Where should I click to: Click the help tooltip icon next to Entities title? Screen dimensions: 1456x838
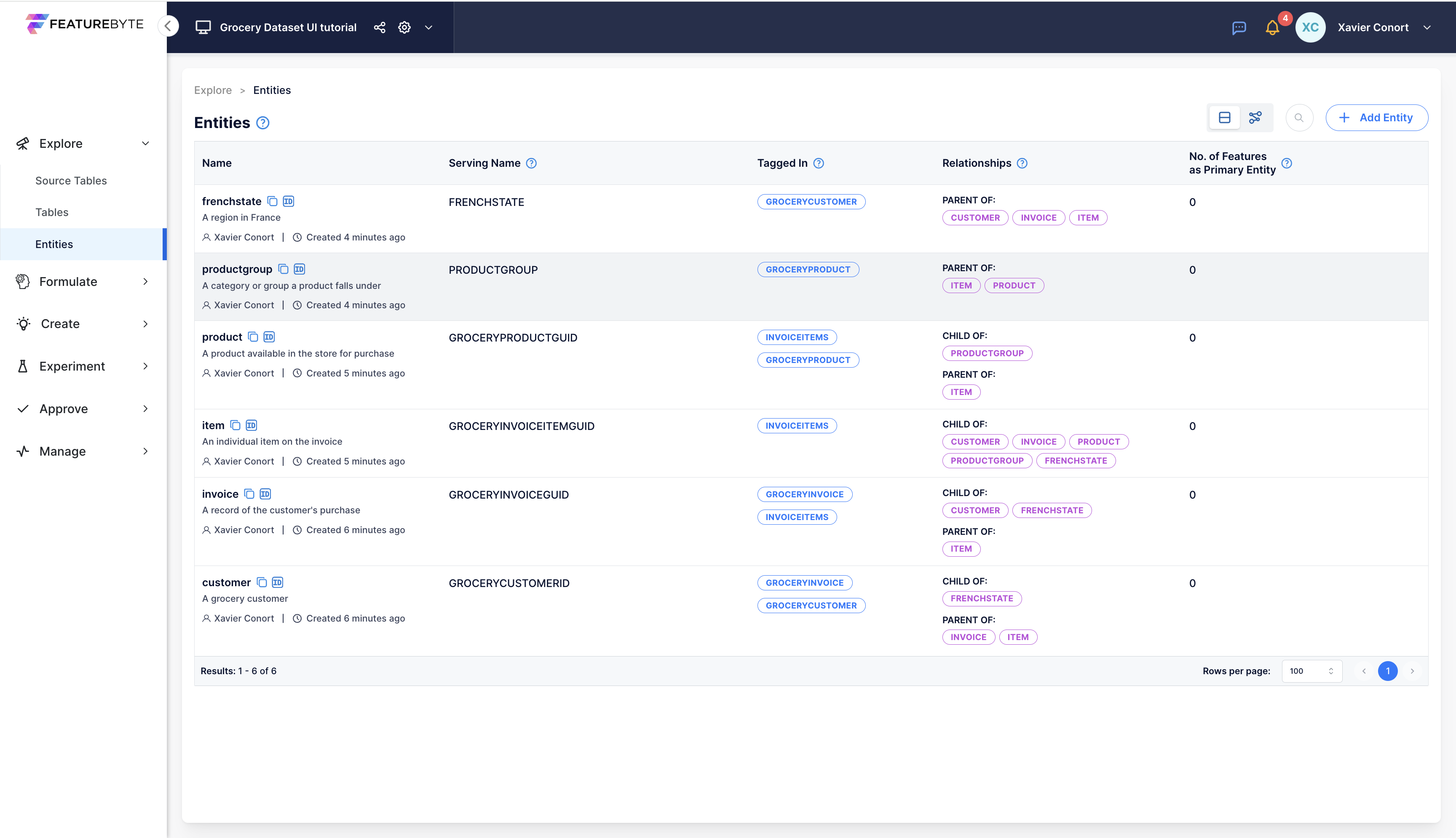[262, 123]
